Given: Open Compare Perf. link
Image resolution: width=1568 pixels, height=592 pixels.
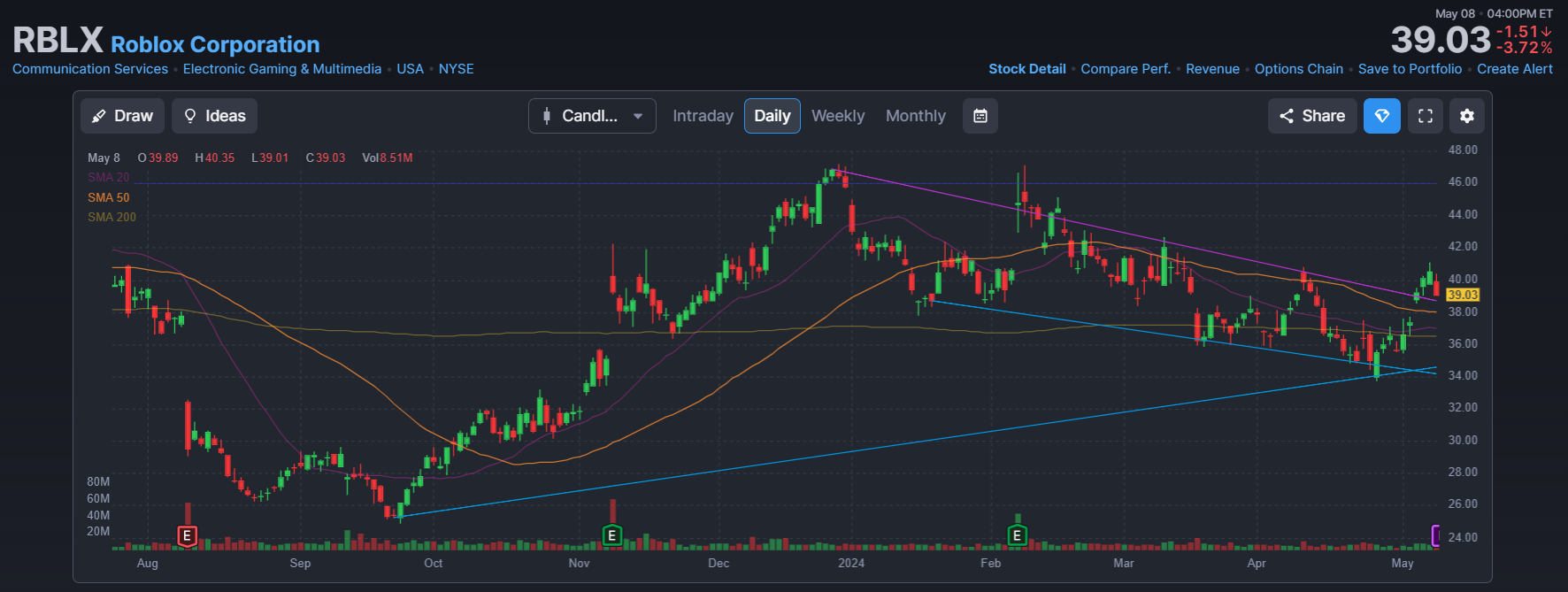Looking at the screenshot, I should [x=1126, y=69].
